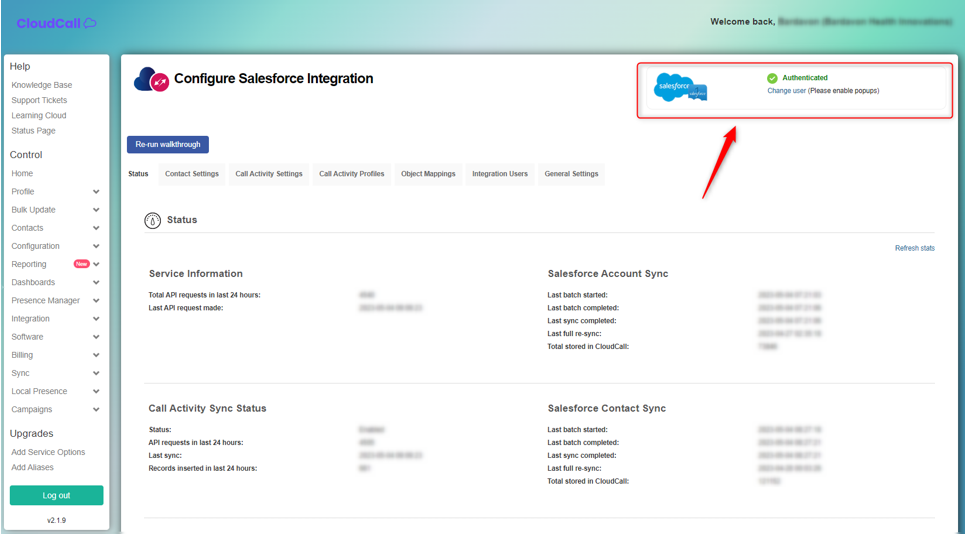Screen dimensions: 965x534
Task: Select Reporting in the sidebar
Action: pyautogui.click(x=29, y=265)
